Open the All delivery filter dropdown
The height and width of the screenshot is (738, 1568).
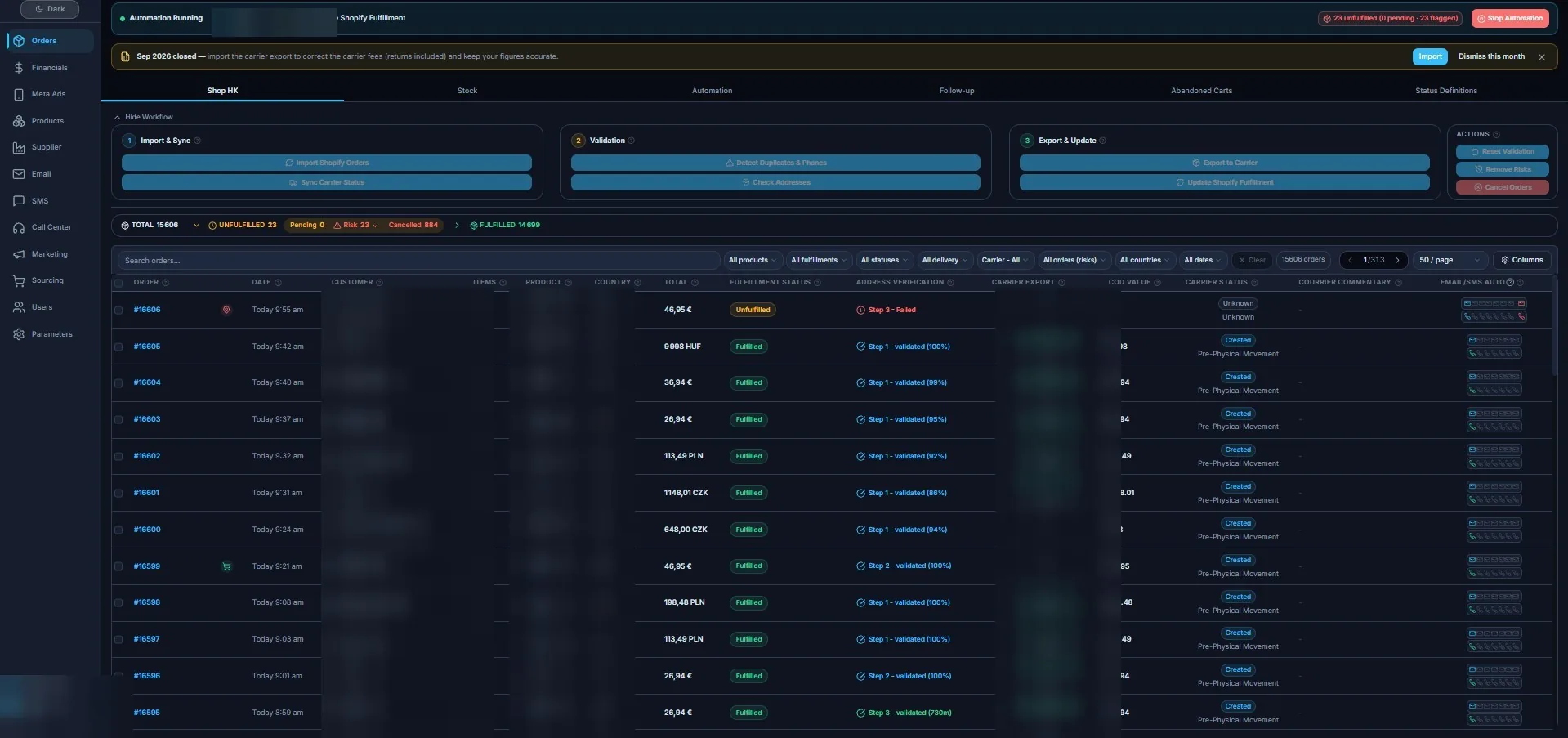945,261
